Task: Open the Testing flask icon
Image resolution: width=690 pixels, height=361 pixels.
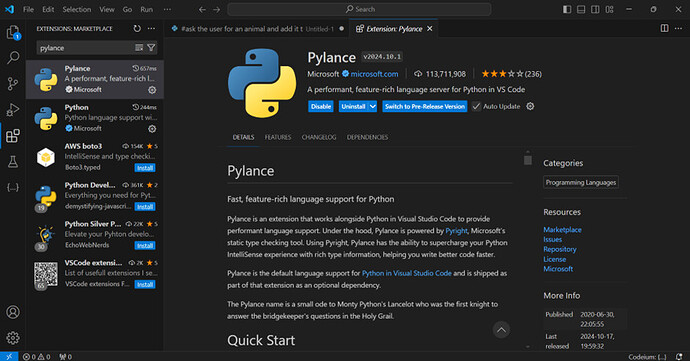Action: [13, 162]
